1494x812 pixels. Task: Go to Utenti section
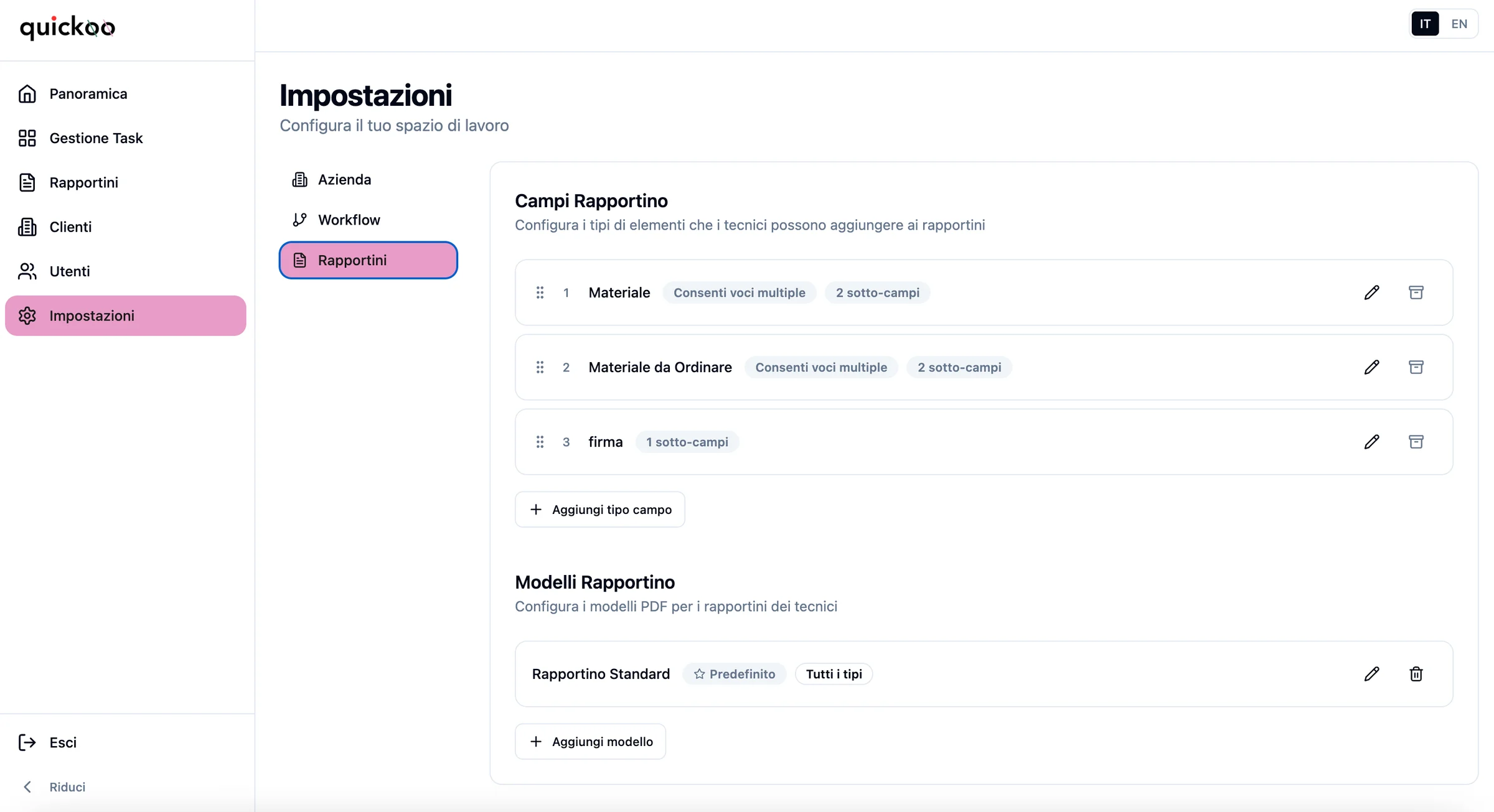click(x=126, y=271)
